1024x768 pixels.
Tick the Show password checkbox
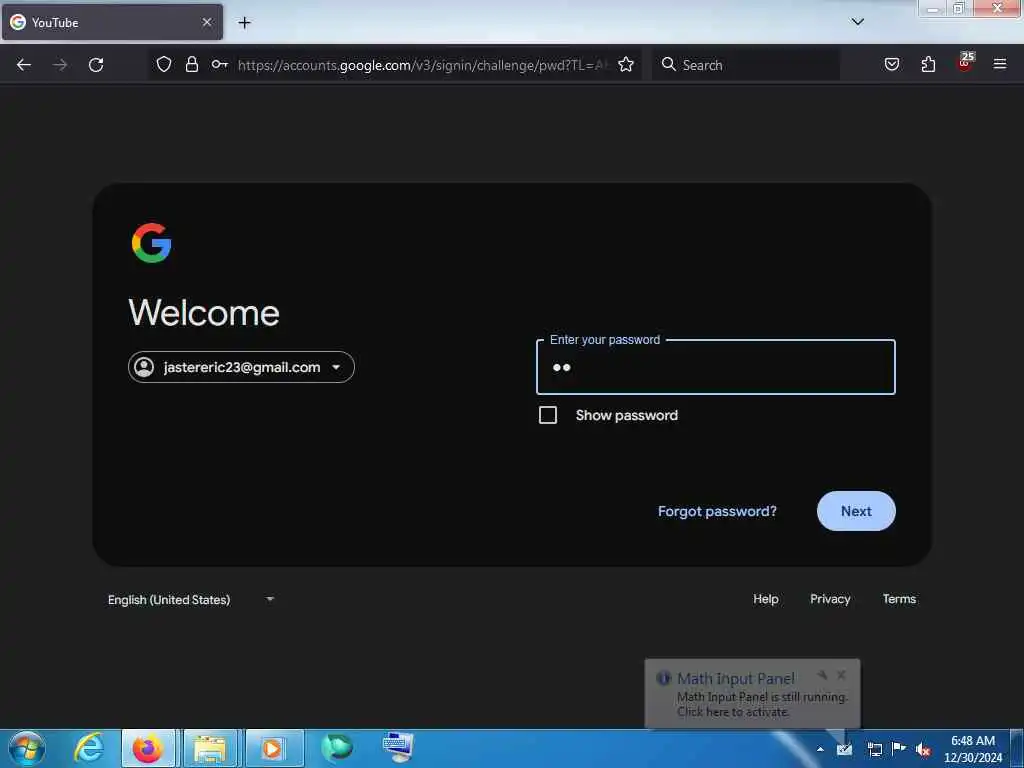coord(548,415)
